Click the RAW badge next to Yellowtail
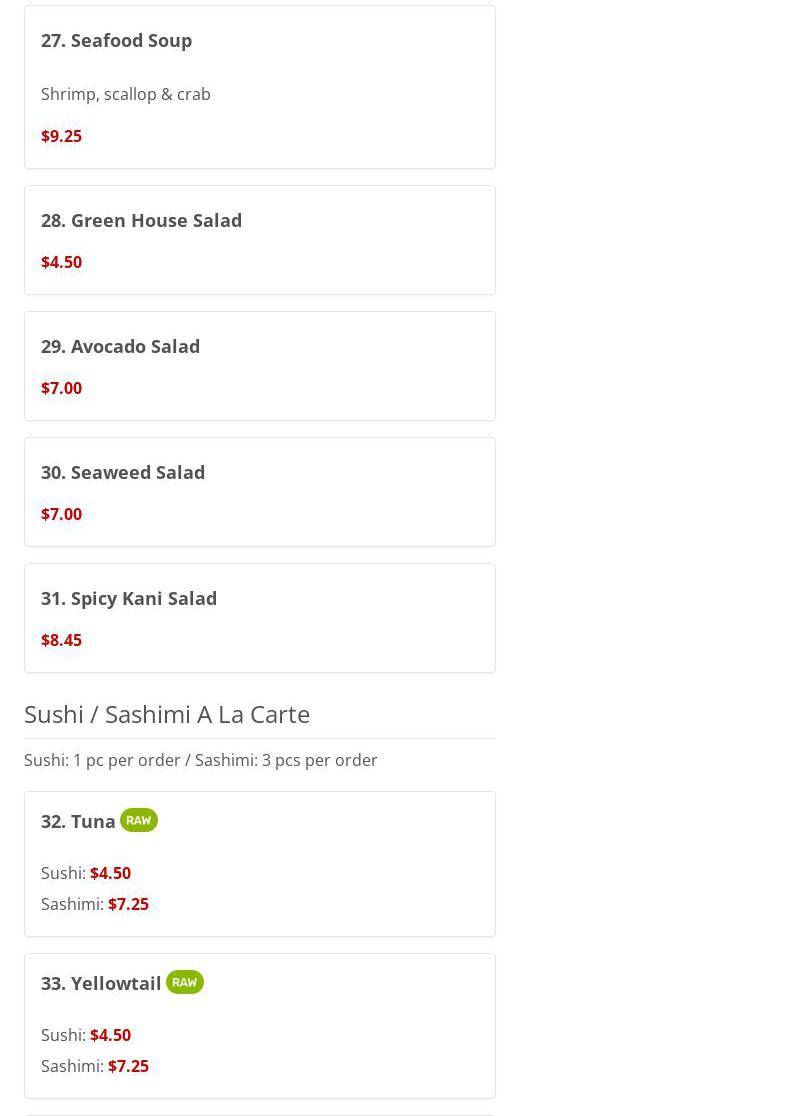This screenshot has height=1116, width=785. 185,982
